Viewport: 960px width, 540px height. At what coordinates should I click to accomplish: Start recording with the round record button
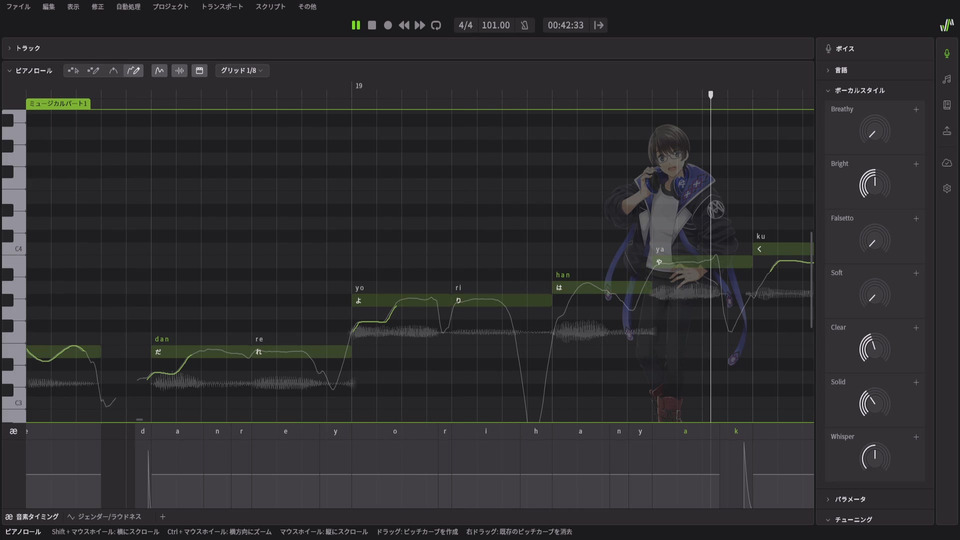tap(388, 25)
